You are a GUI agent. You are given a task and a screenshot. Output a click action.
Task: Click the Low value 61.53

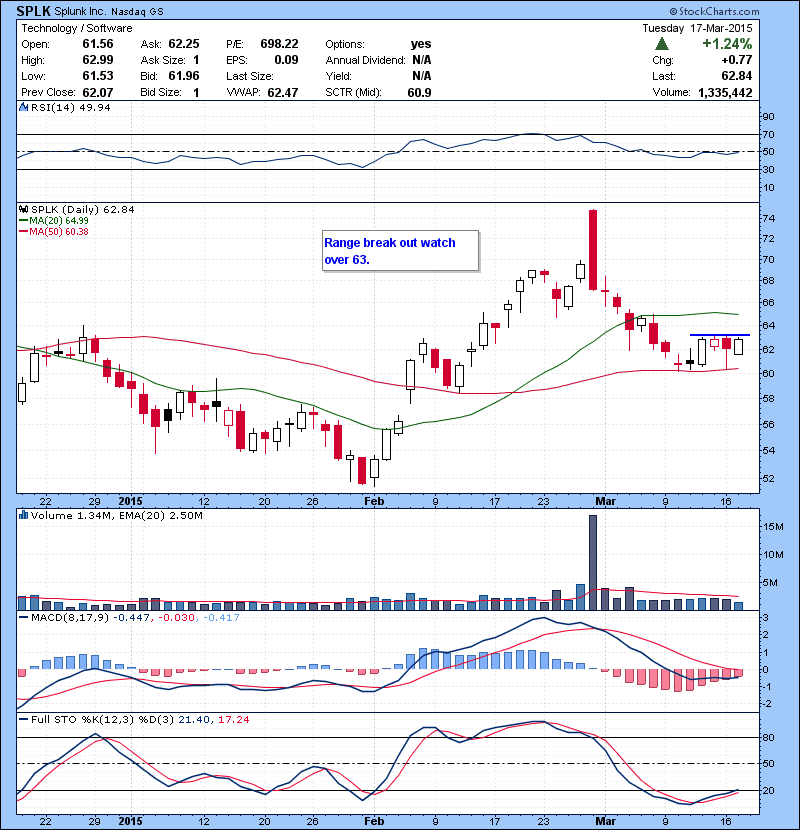[98, 76]
